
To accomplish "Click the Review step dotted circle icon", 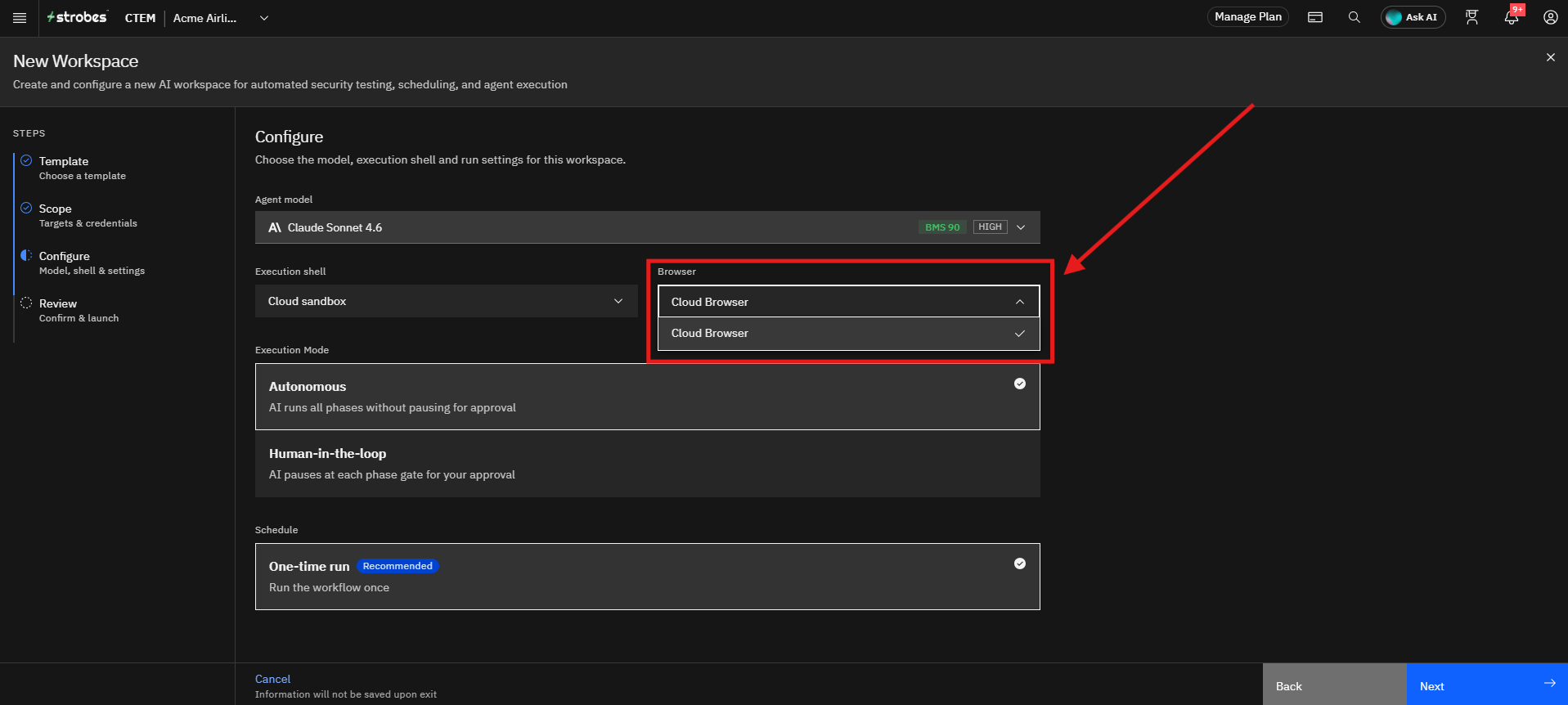I will point(26,303).
